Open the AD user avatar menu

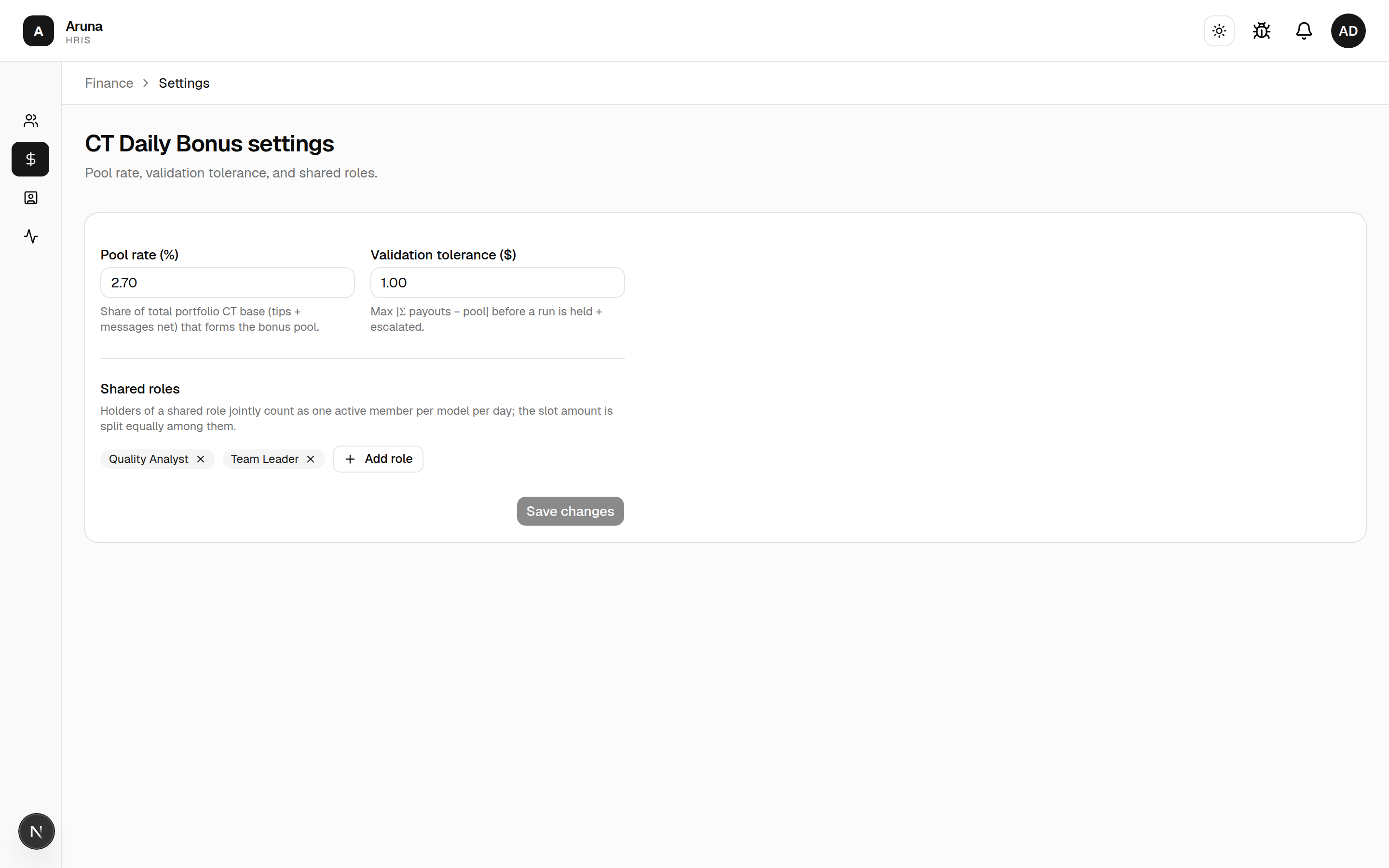coord(1348,31)
